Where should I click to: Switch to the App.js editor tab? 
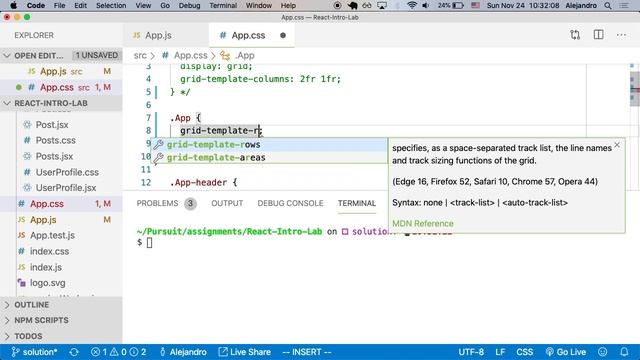158,35
